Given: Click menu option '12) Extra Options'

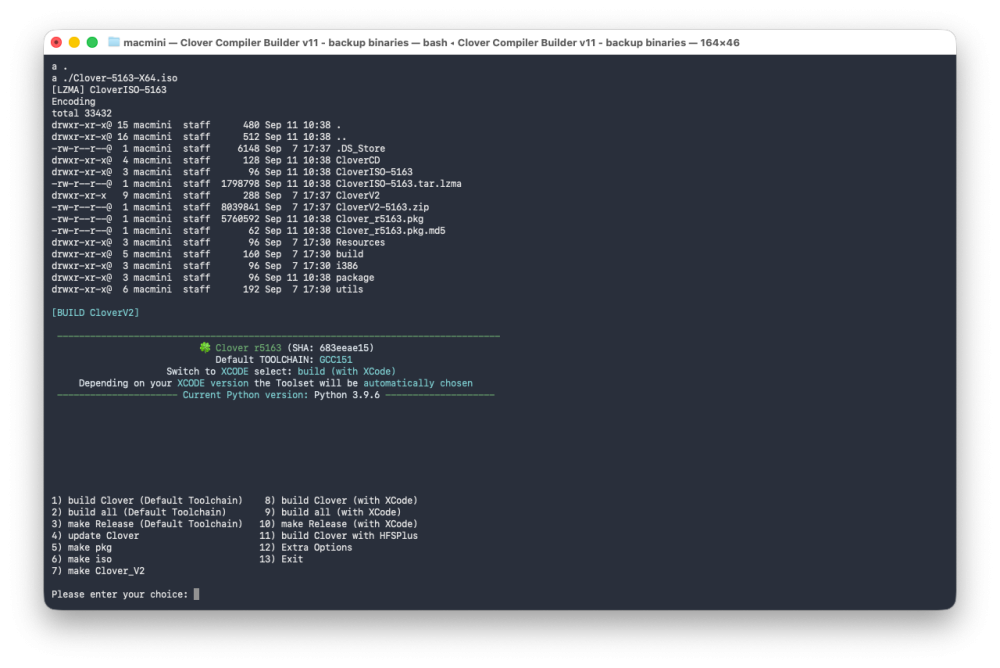Looking at the screenshot, I should pyautogui.click(x=305, y=547).
